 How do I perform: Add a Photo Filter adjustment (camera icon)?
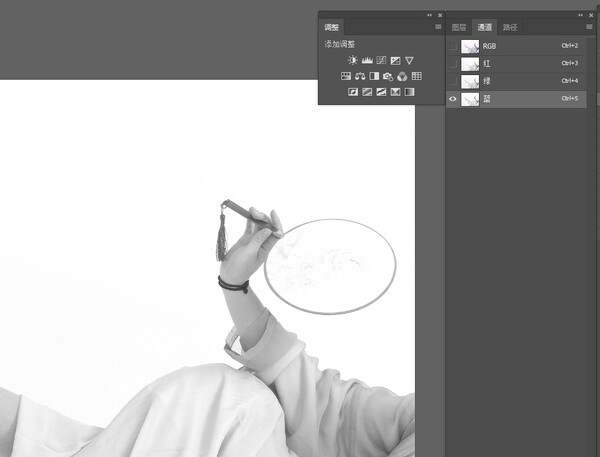(x=388, y=77)
